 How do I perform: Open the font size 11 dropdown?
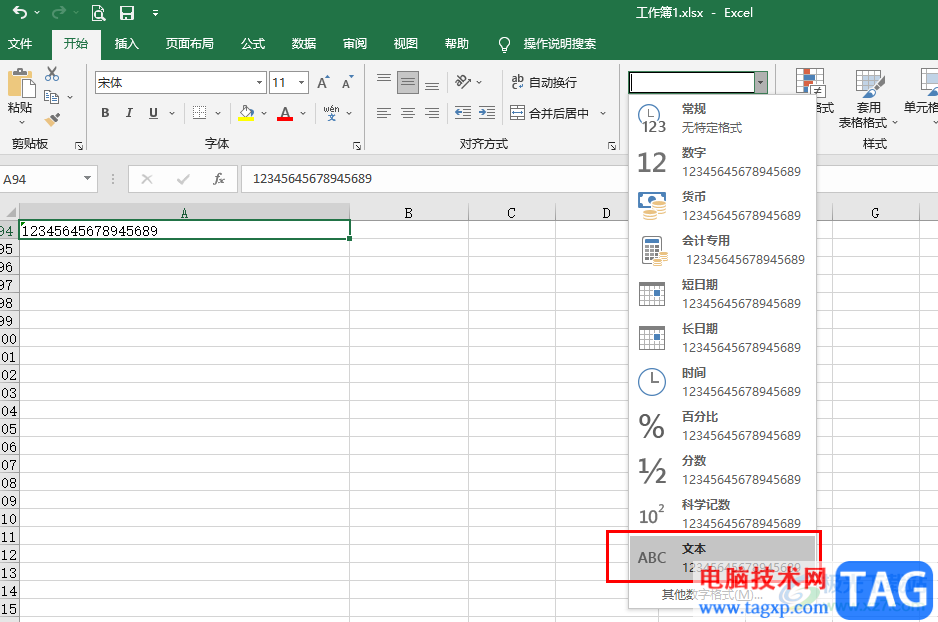[x=302, y=83]
